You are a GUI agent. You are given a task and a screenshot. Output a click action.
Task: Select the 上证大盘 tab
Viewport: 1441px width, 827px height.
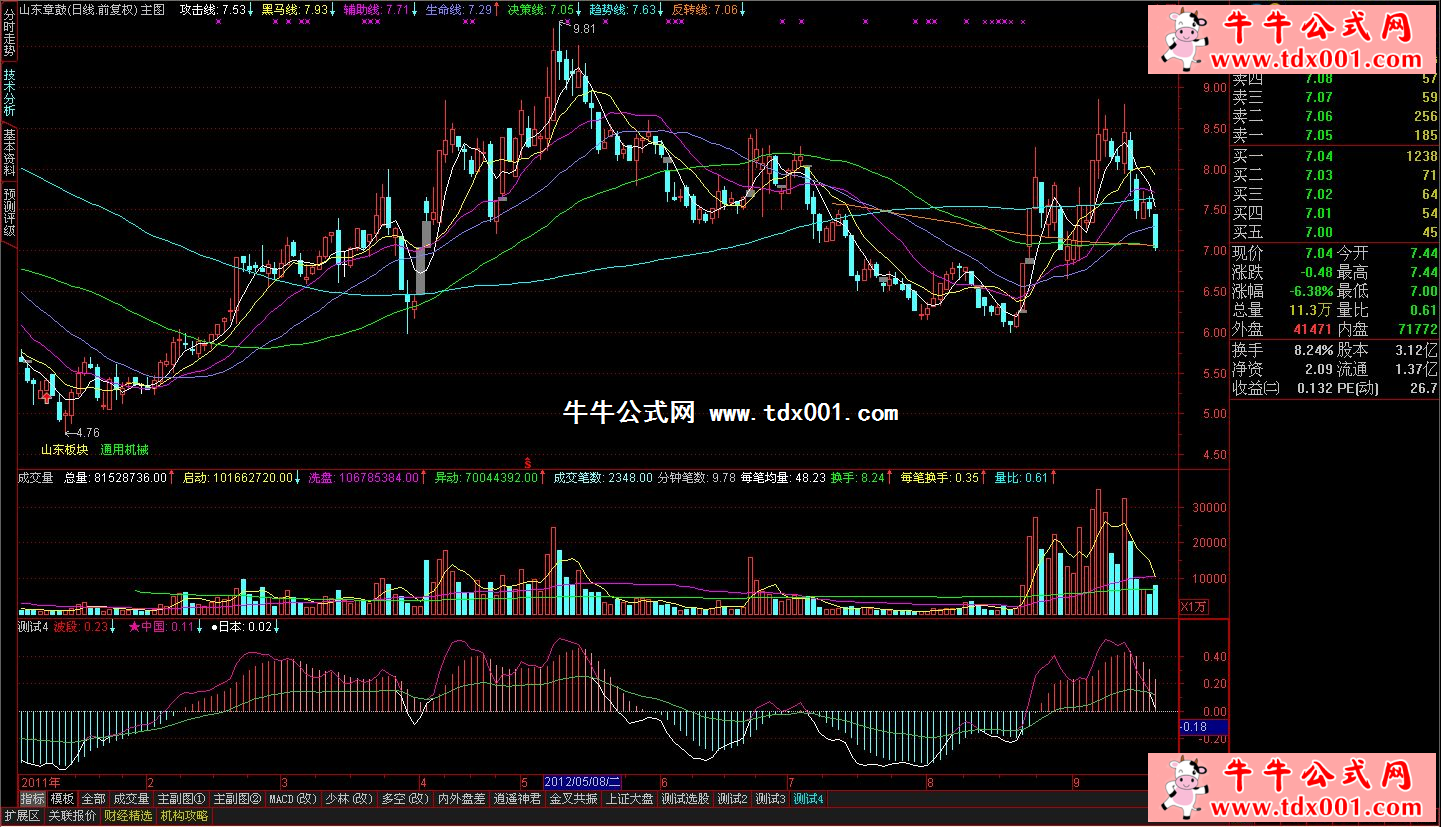point(630,799)
